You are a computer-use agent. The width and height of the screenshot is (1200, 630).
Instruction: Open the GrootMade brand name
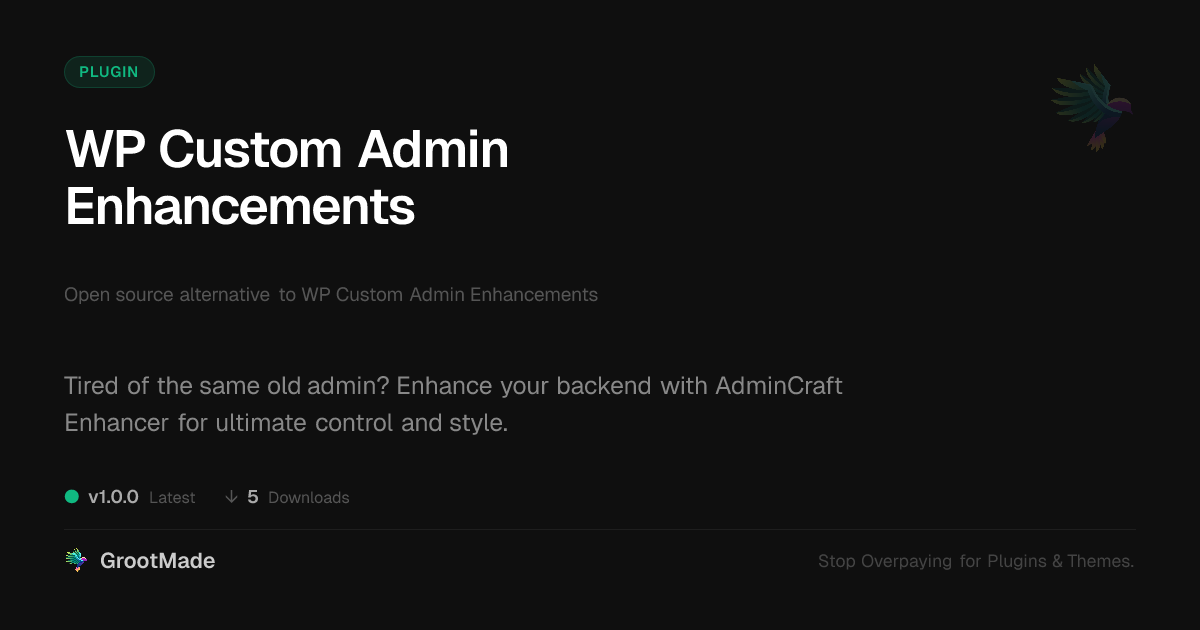158,561
